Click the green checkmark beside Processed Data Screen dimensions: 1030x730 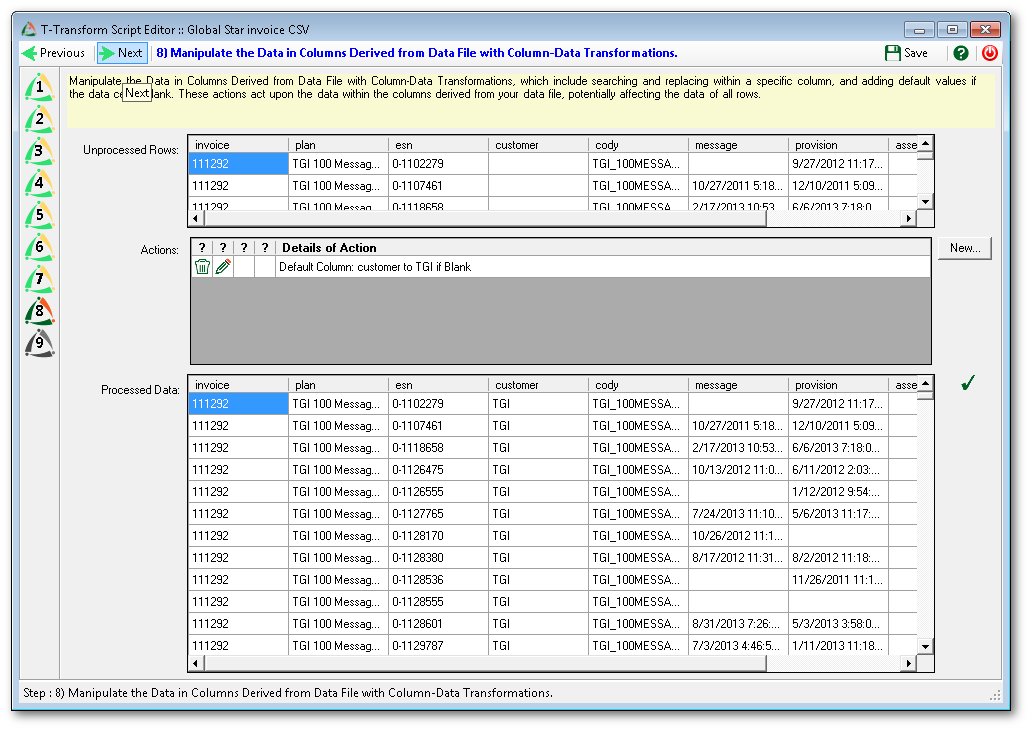tap(968, 382)
